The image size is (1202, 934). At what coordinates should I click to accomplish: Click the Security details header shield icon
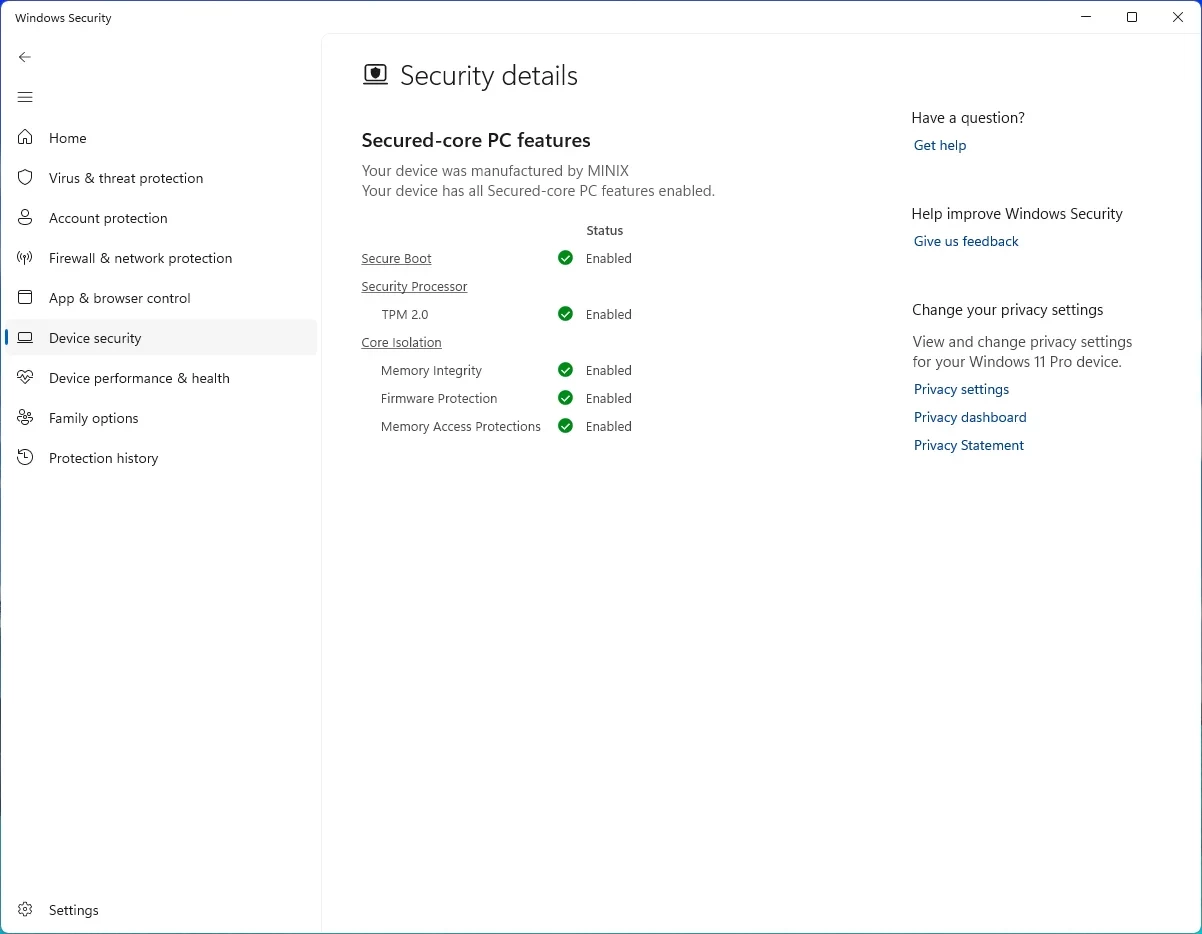coord(375,75)
